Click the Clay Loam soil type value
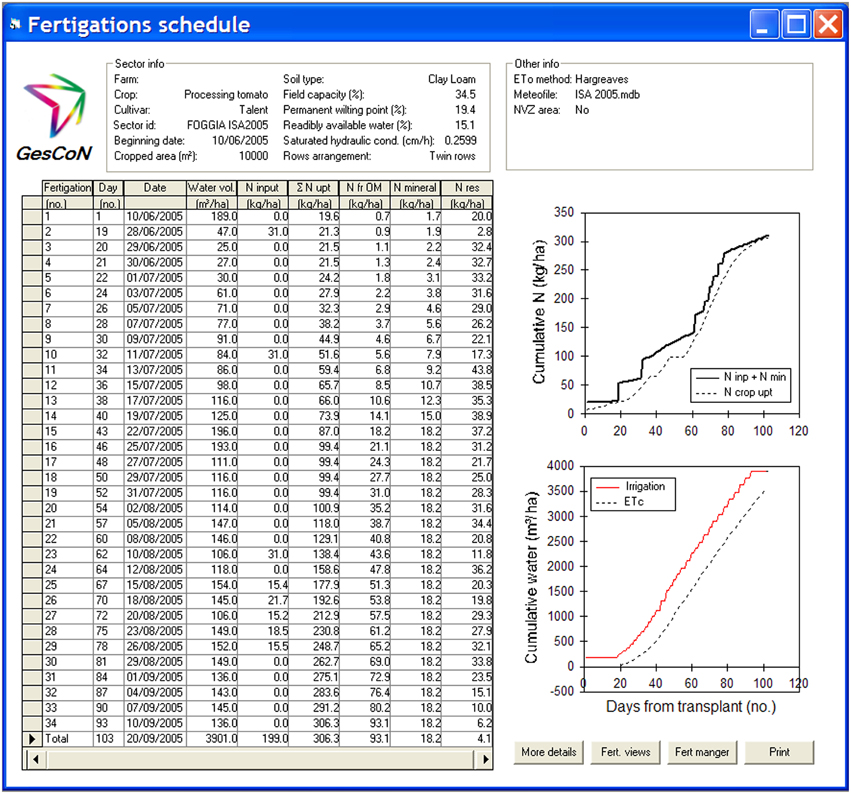The image size is (851, 794). 452,79
